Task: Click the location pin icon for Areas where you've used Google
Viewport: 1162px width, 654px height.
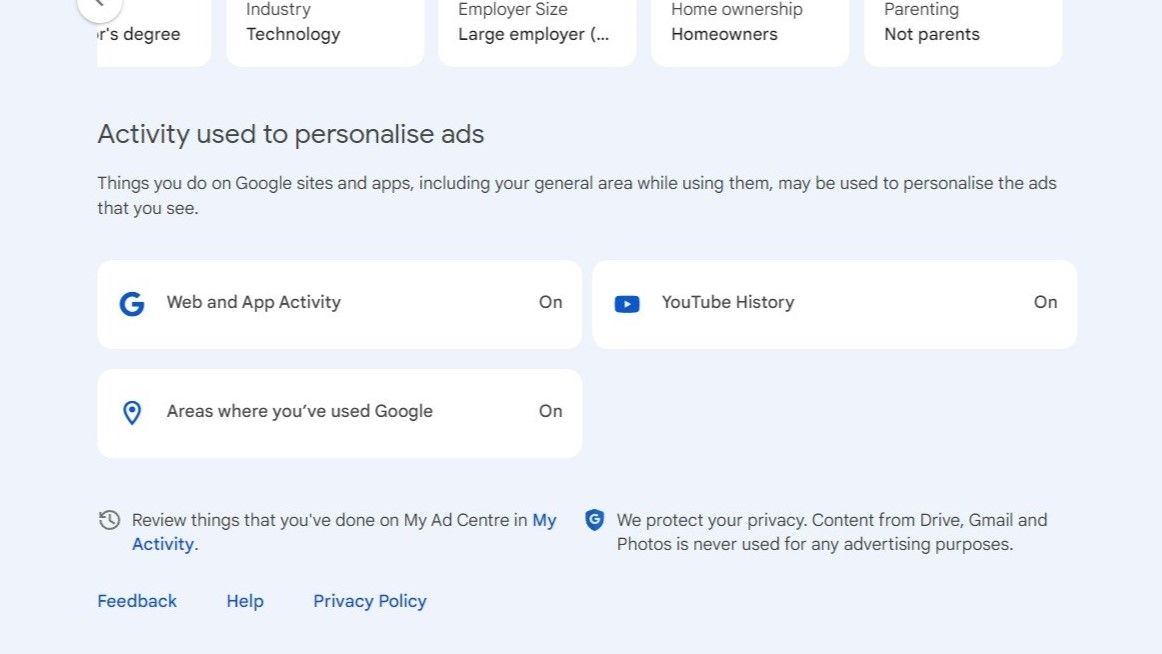Action: pyautogui.click(x=131, y=412)
